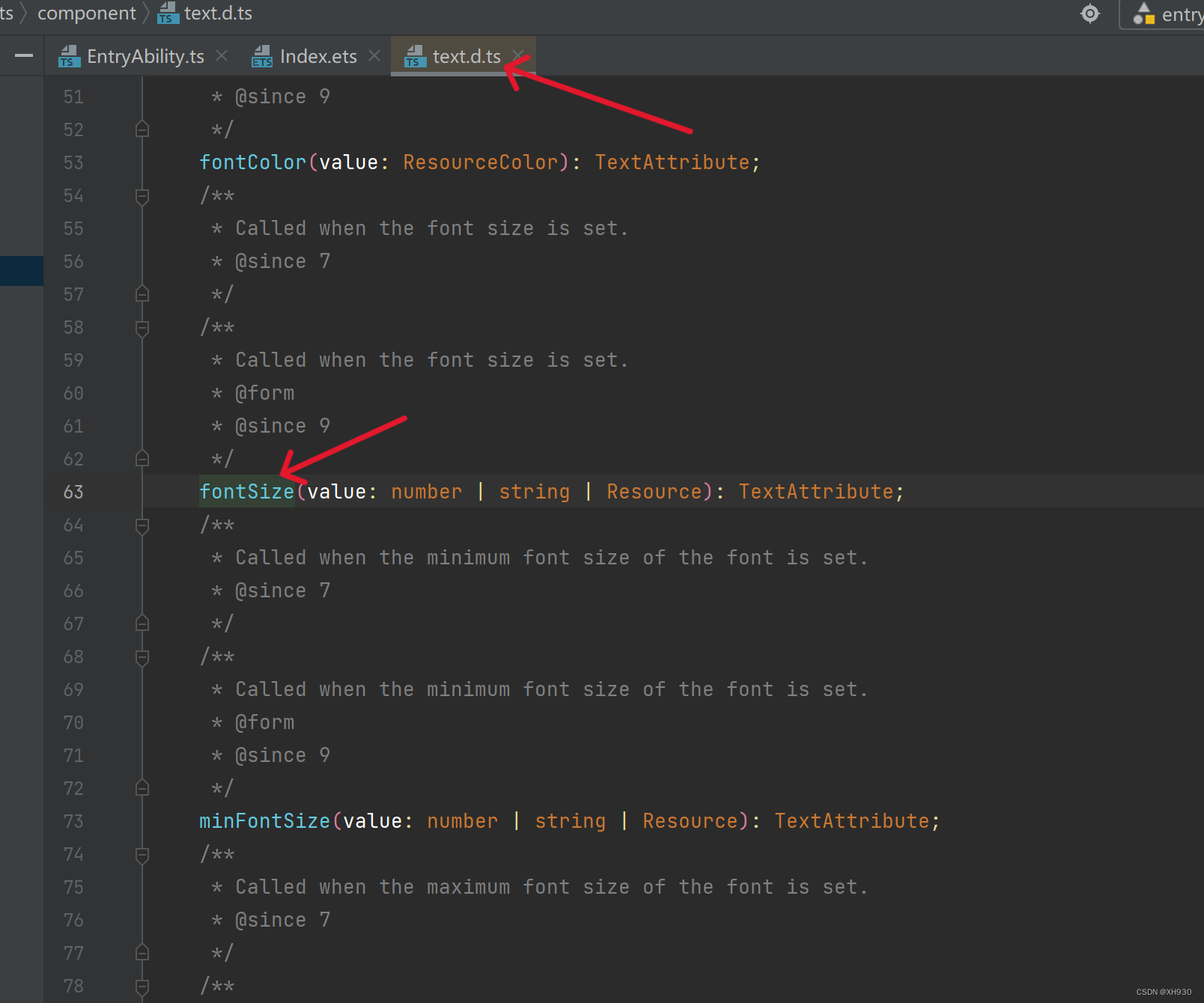
Task: Click '@since 9' on line 61
Action: click(282, 426)
